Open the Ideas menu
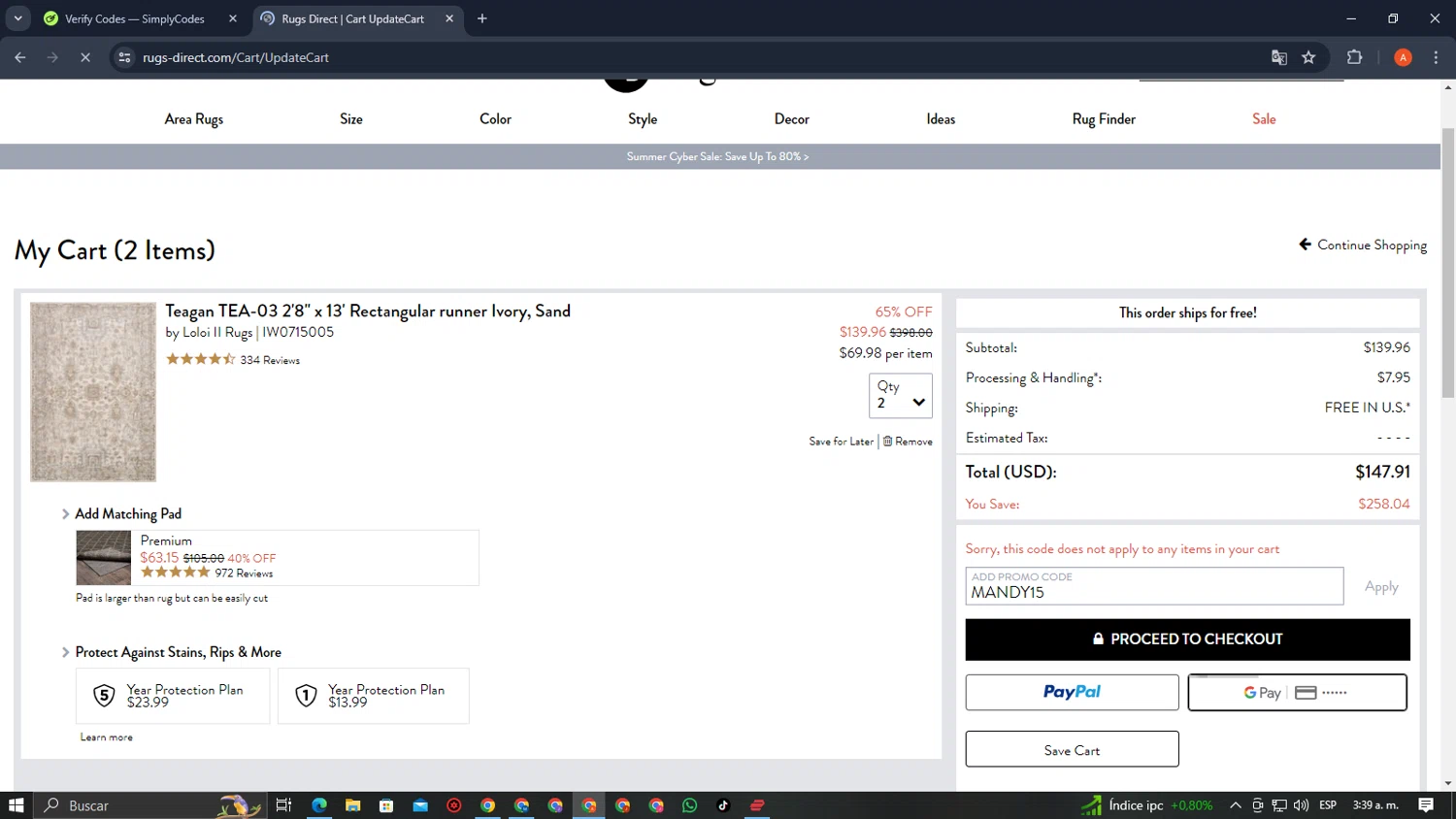 (941, 119)
